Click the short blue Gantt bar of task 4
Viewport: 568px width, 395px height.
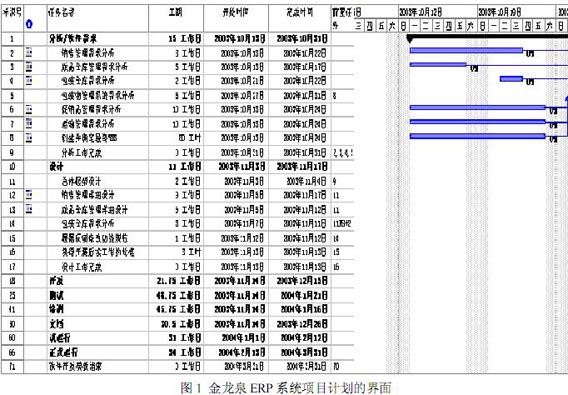(x=511, y=79)
